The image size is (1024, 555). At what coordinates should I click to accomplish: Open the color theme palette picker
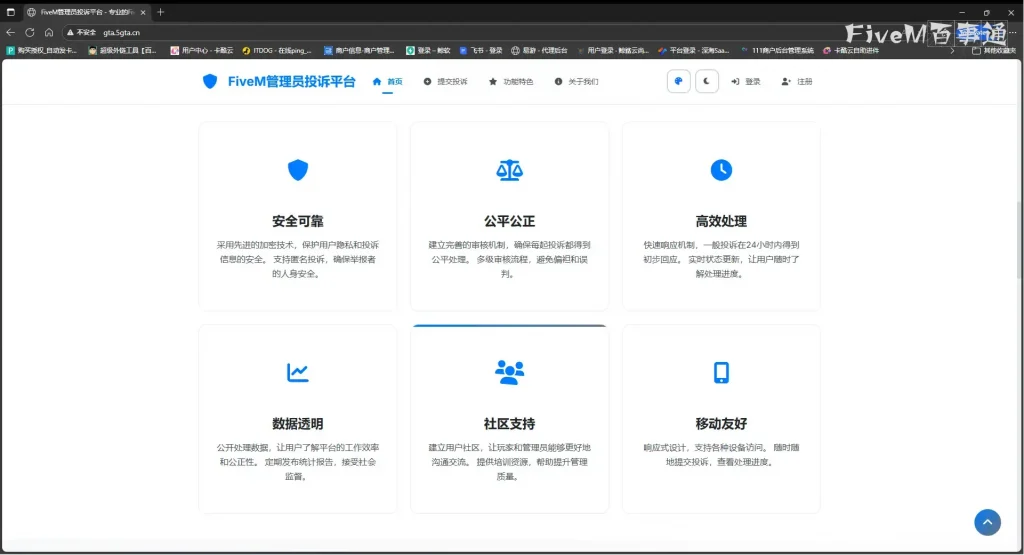679,82
